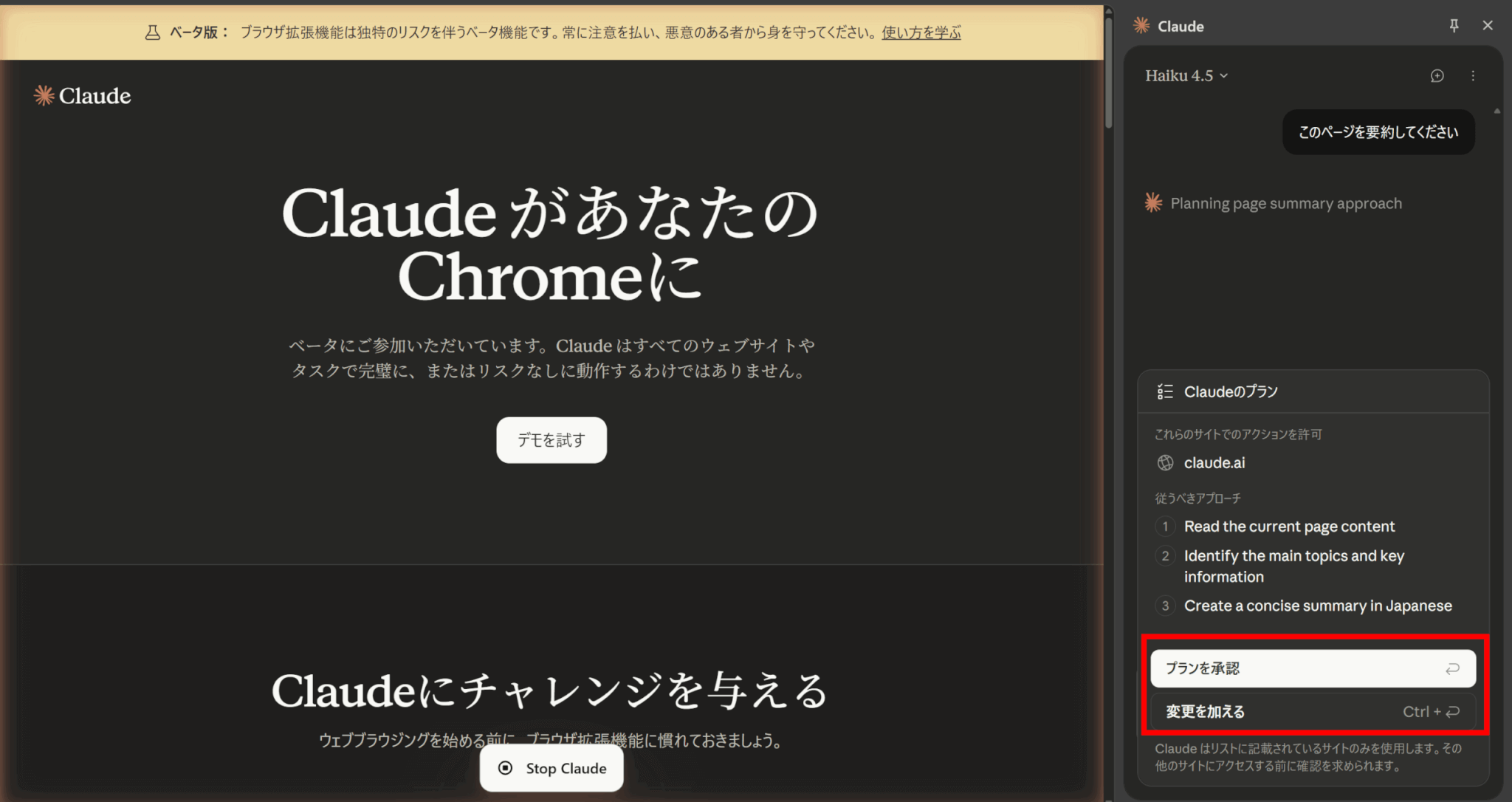Click the globe icon beside claude.ai
This screenshot has width=1512, height=802.
coord(1165,463)
